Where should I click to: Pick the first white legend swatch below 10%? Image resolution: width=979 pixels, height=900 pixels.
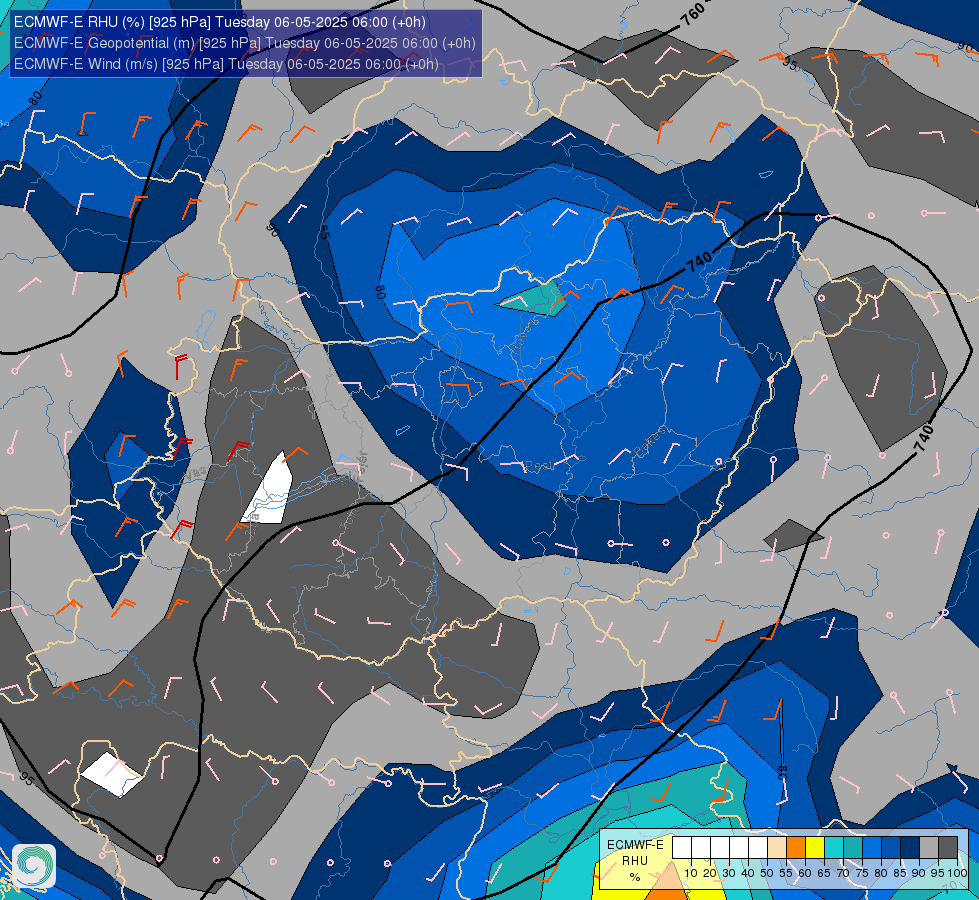(x=682, y=848)
